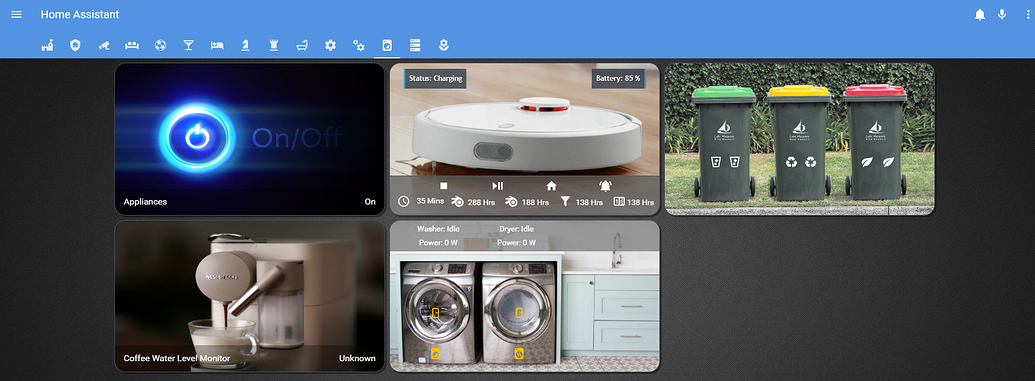The image size is (1035, 381).
Task: Click the main brush icon beside 288 Hrs
Action: pyautogui.click(x=457, y=201)
